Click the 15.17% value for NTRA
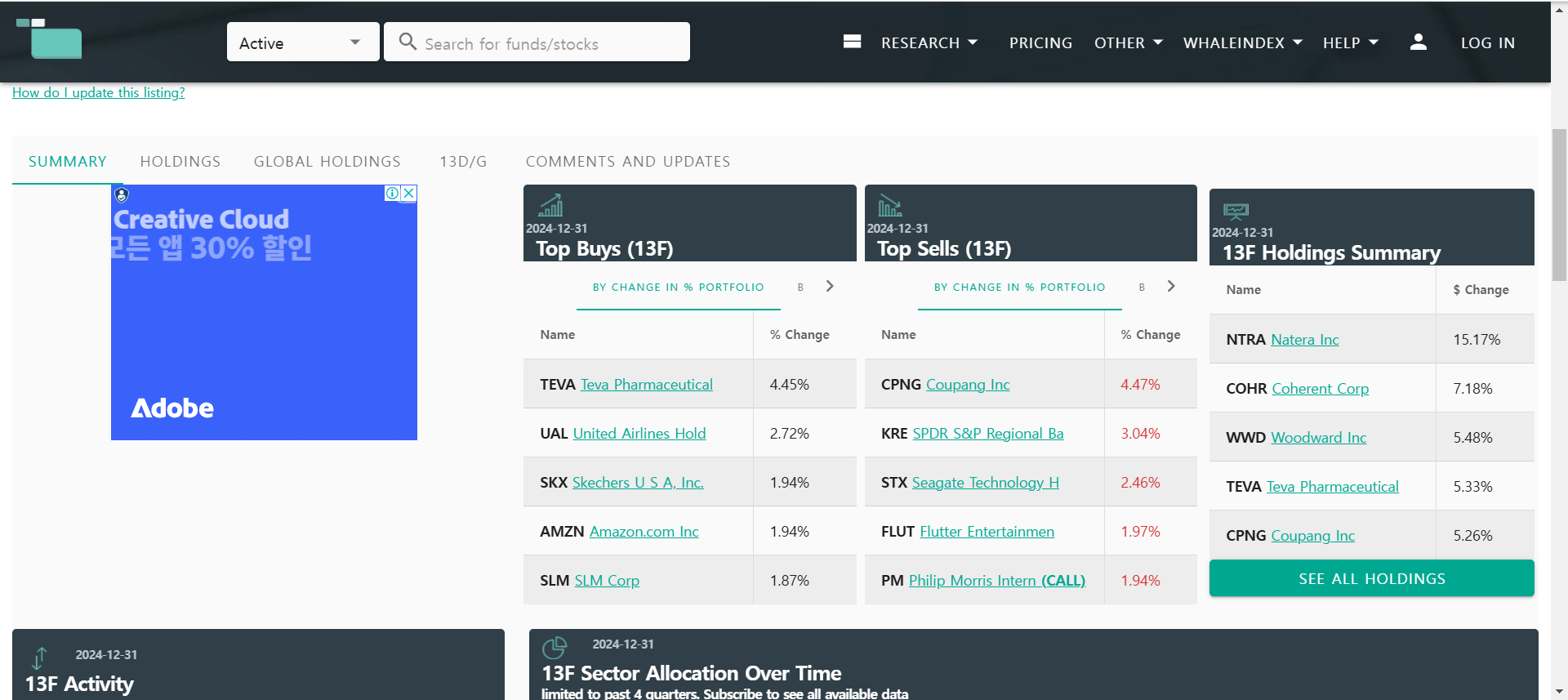The height and width of the screenshot is (700, 1568). pyautogui.click(x=1477, y=339)
